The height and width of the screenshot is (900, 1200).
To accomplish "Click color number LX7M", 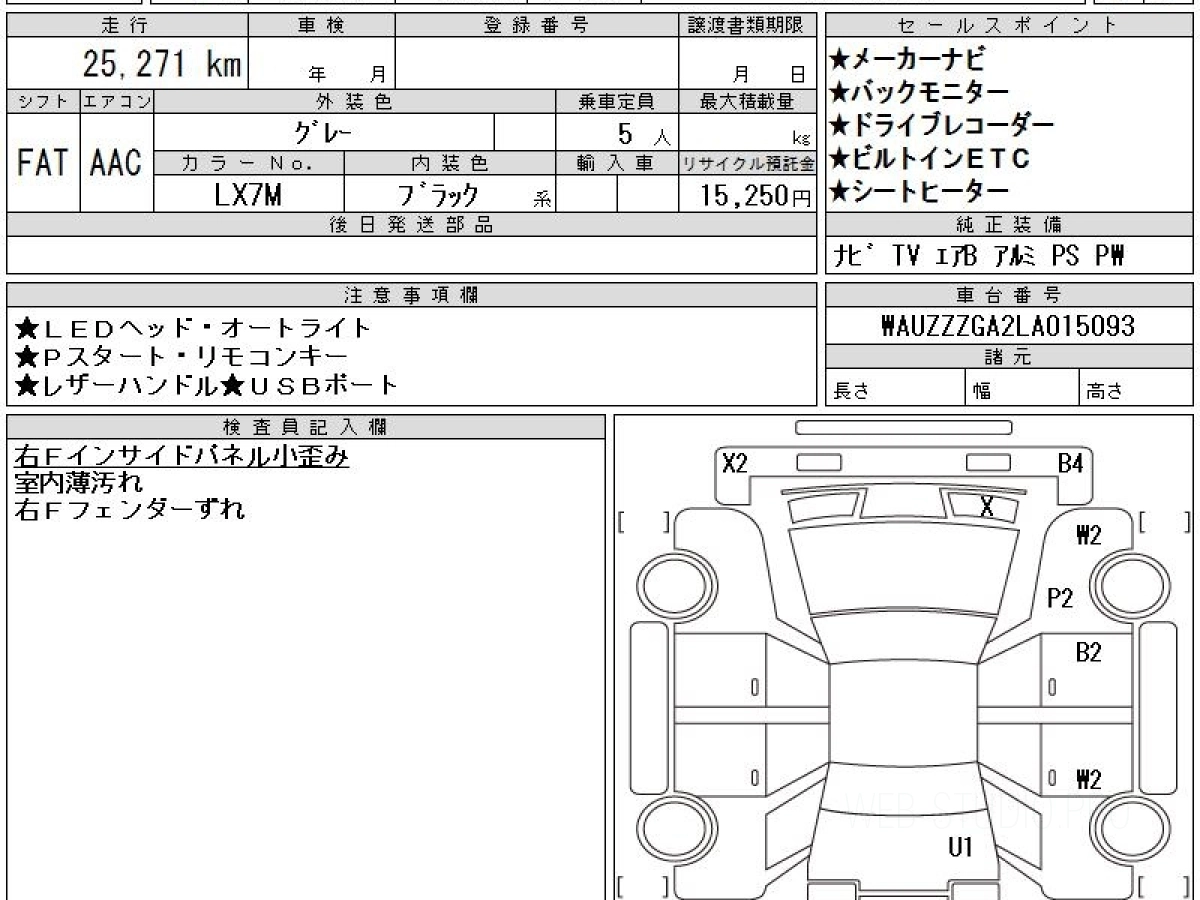I will [x=248, y=195].
